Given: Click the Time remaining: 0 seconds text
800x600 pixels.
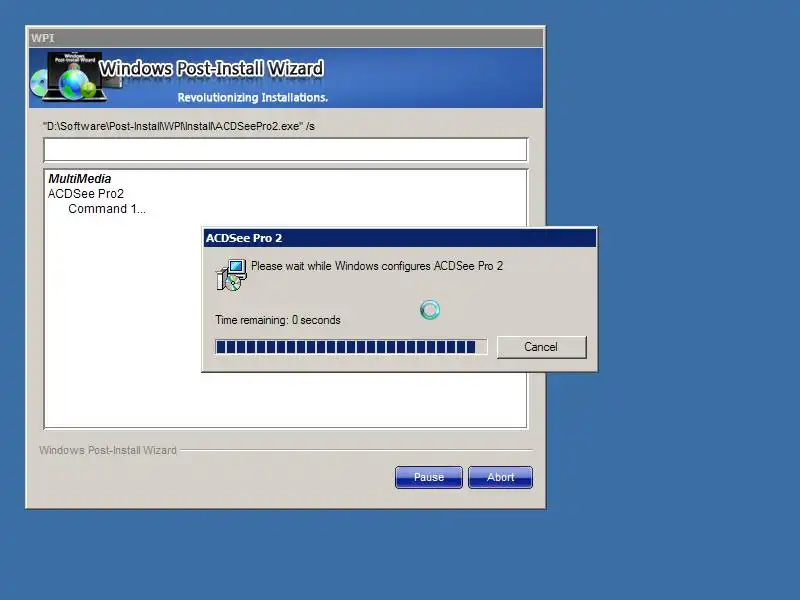Looking at the screenshot, I should 278,320.
